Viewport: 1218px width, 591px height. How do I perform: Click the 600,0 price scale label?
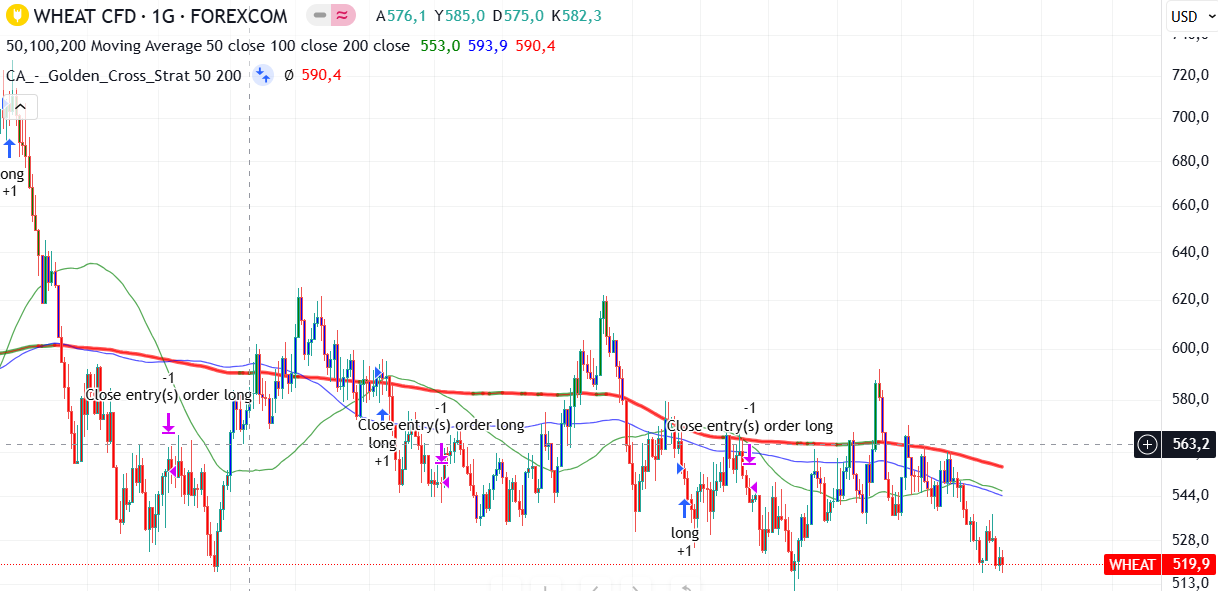[x=1191, y=348]
